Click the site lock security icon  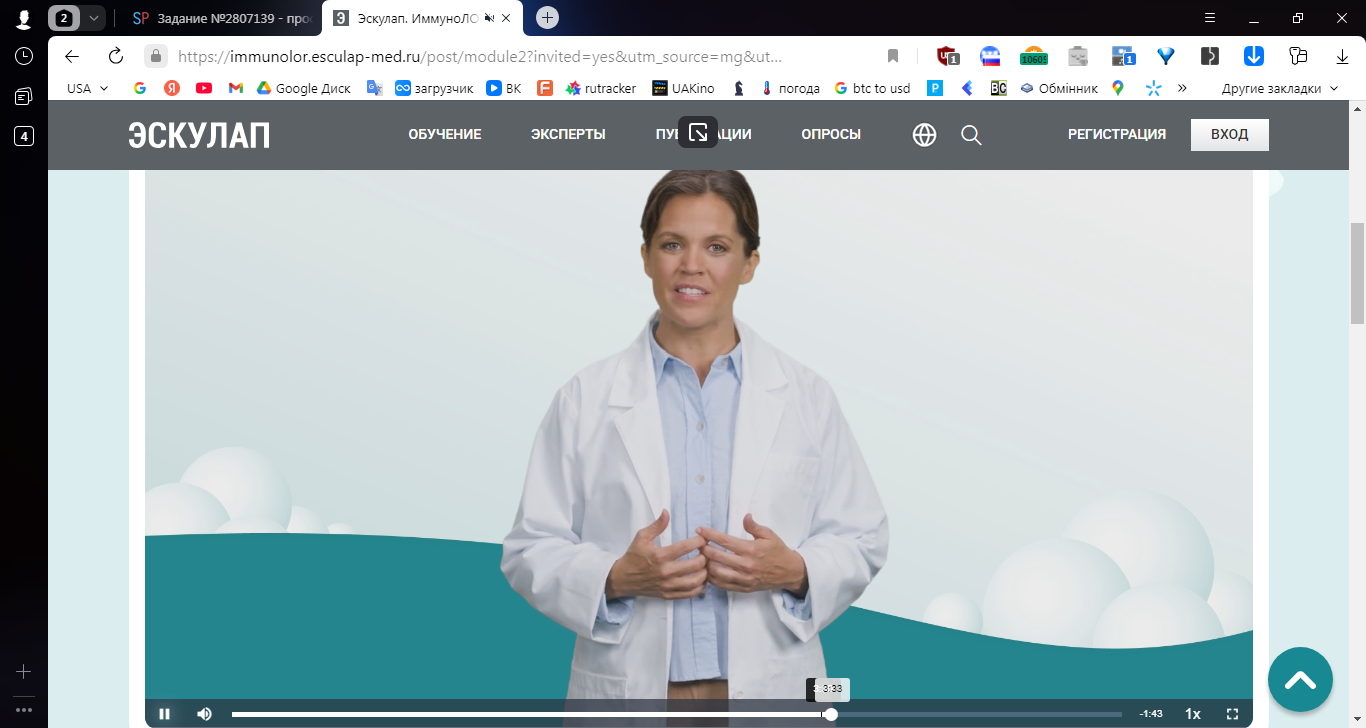155,56
